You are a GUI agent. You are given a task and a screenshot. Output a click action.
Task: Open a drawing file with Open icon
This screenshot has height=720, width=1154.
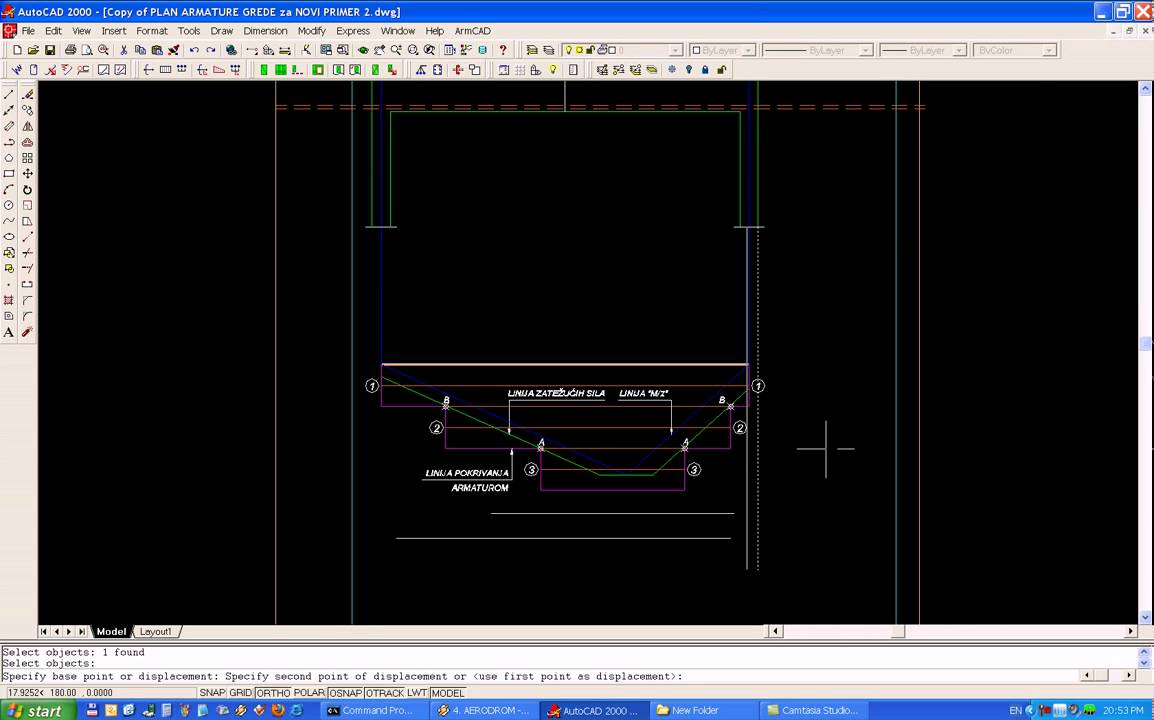(x=33, y=50)
